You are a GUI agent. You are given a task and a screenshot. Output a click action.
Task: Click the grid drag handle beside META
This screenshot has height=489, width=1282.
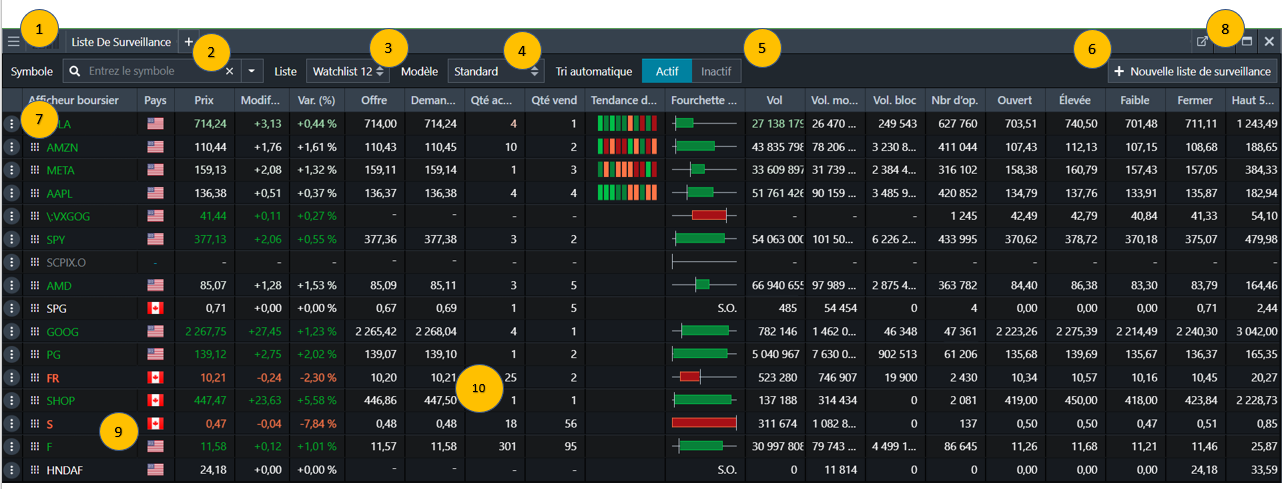(x=35, y=170)
